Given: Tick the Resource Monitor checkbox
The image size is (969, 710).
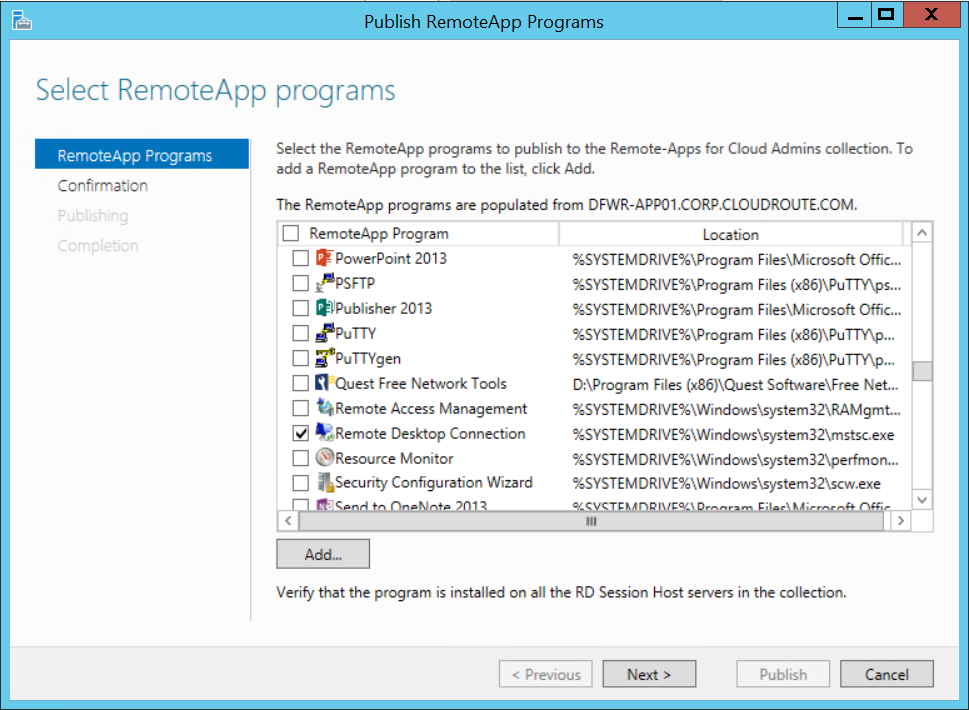Looking at the screenshot, I should pos(300,458).
